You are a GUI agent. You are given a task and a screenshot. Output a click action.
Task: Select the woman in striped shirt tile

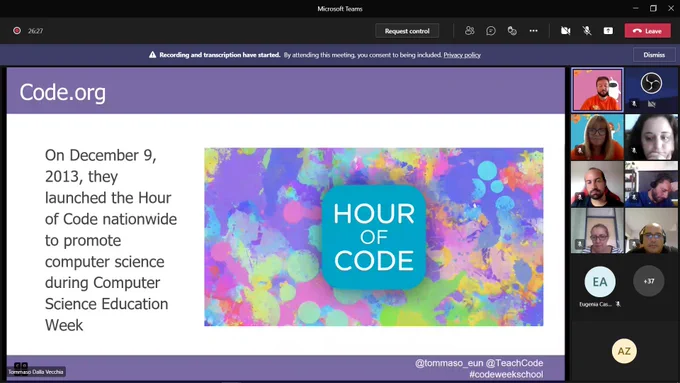pos(597,231)
